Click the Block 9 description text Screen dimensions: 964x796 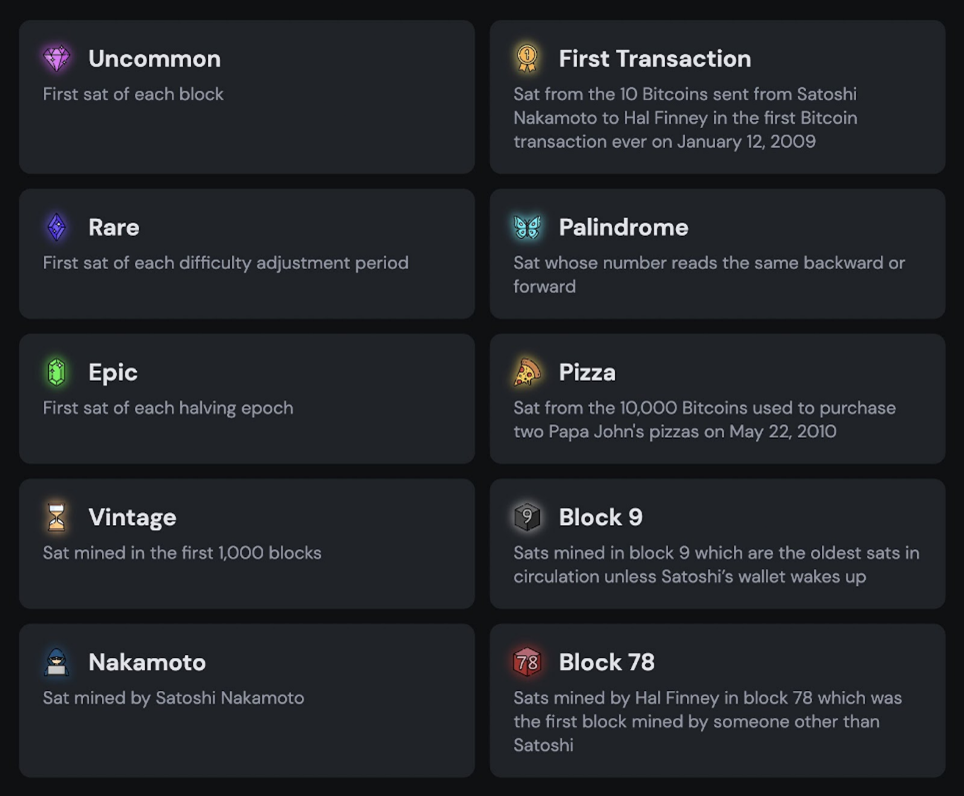coord(716,564)
